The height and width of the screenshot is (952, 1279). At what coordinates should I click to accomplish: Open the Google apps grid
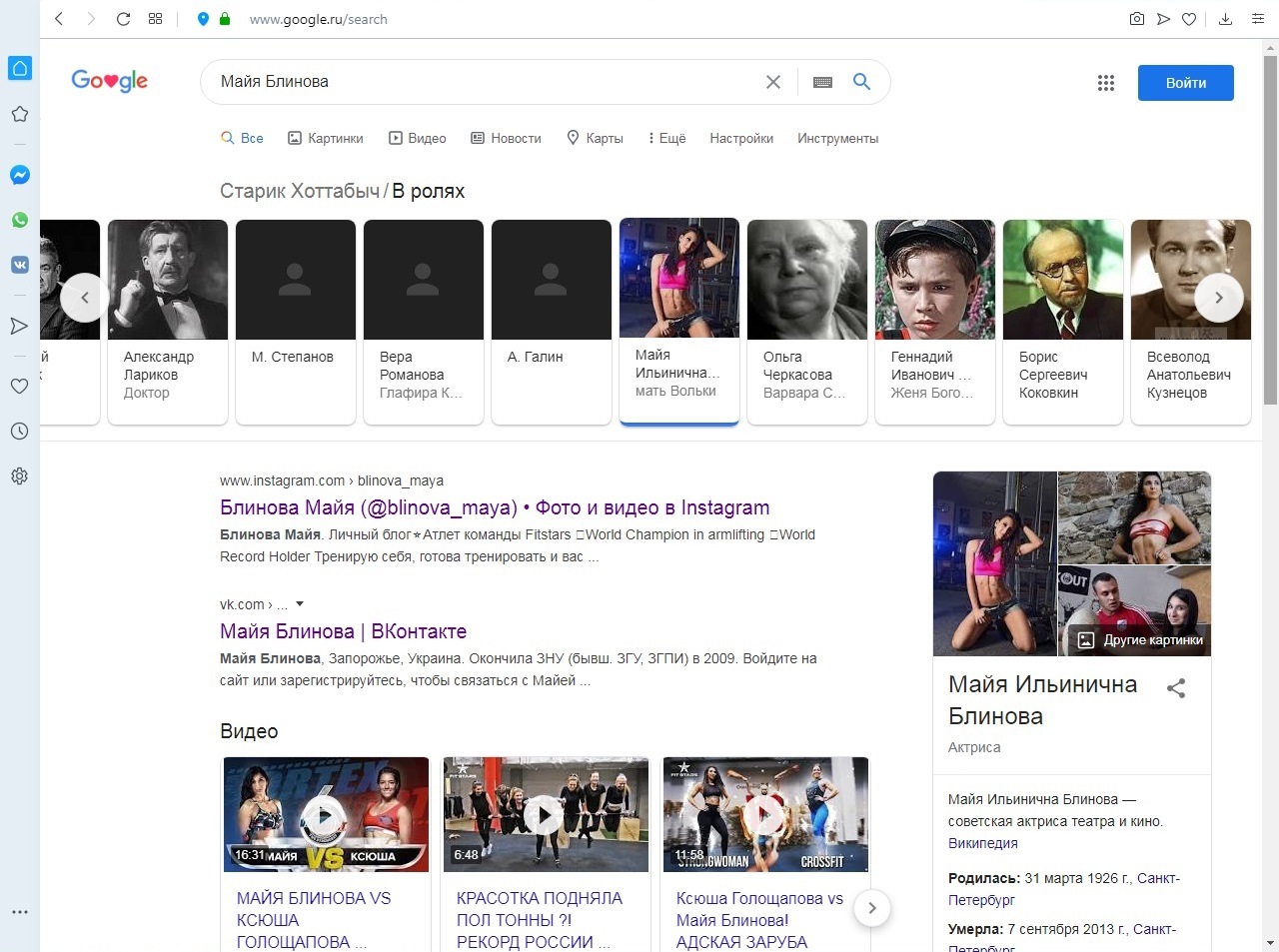[1106, 83]
